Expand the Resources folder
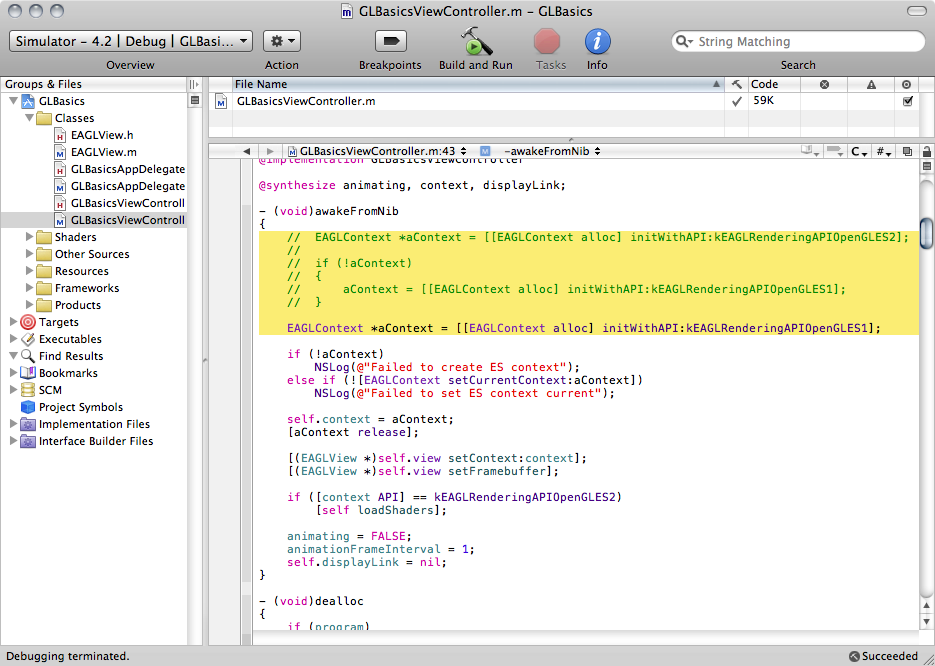The image size is (935, 666). 29,271
